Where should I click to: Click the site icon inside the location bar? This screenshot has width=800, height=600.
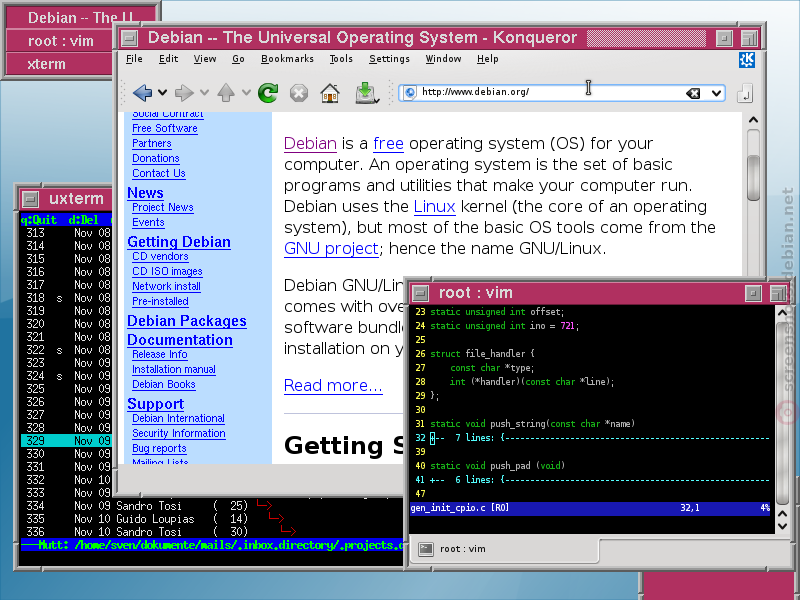click(x=410, y=92)
